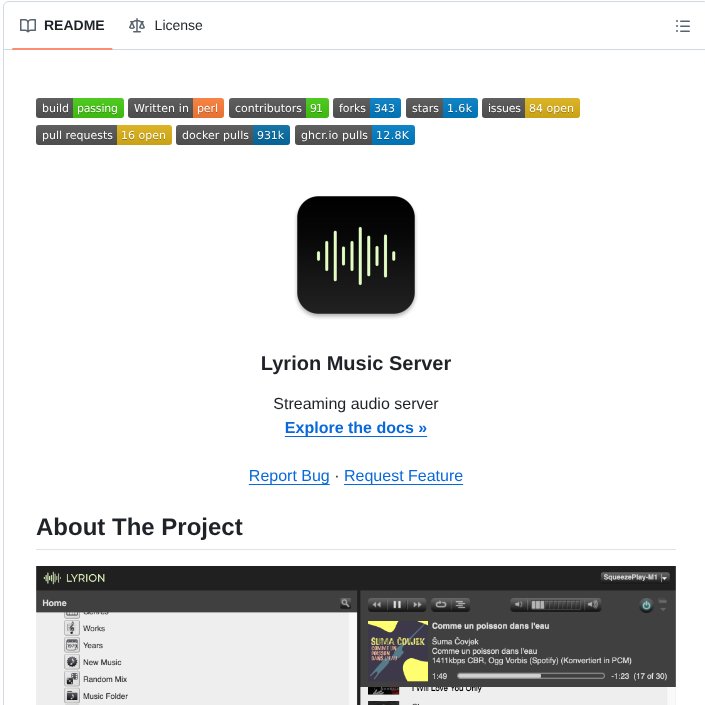Switch to the README tab
This screenshot has width=705, height=705.
[x=62, y=26]
